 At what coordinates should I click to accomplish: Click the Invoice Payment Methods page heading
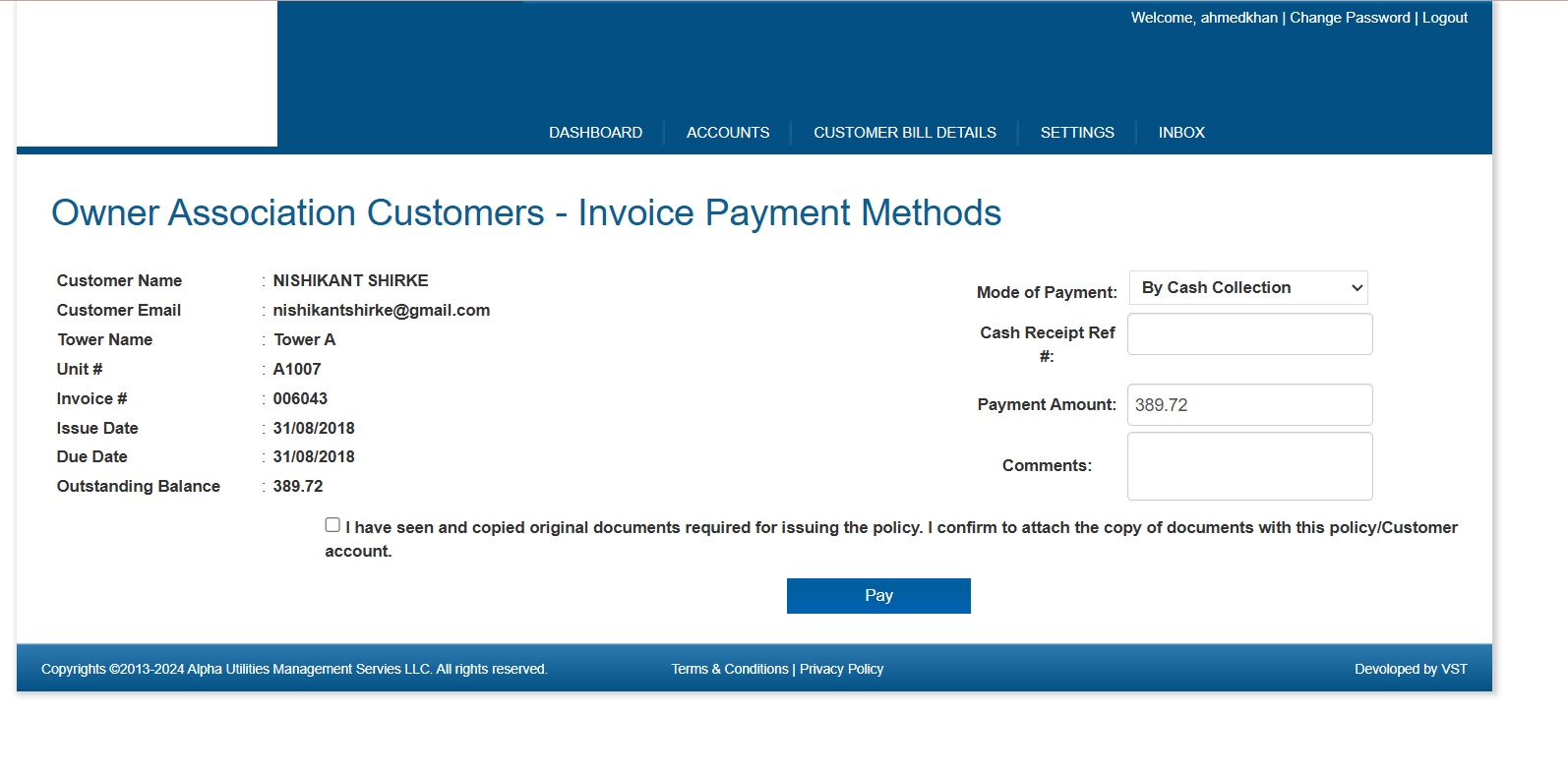[525, 213]
